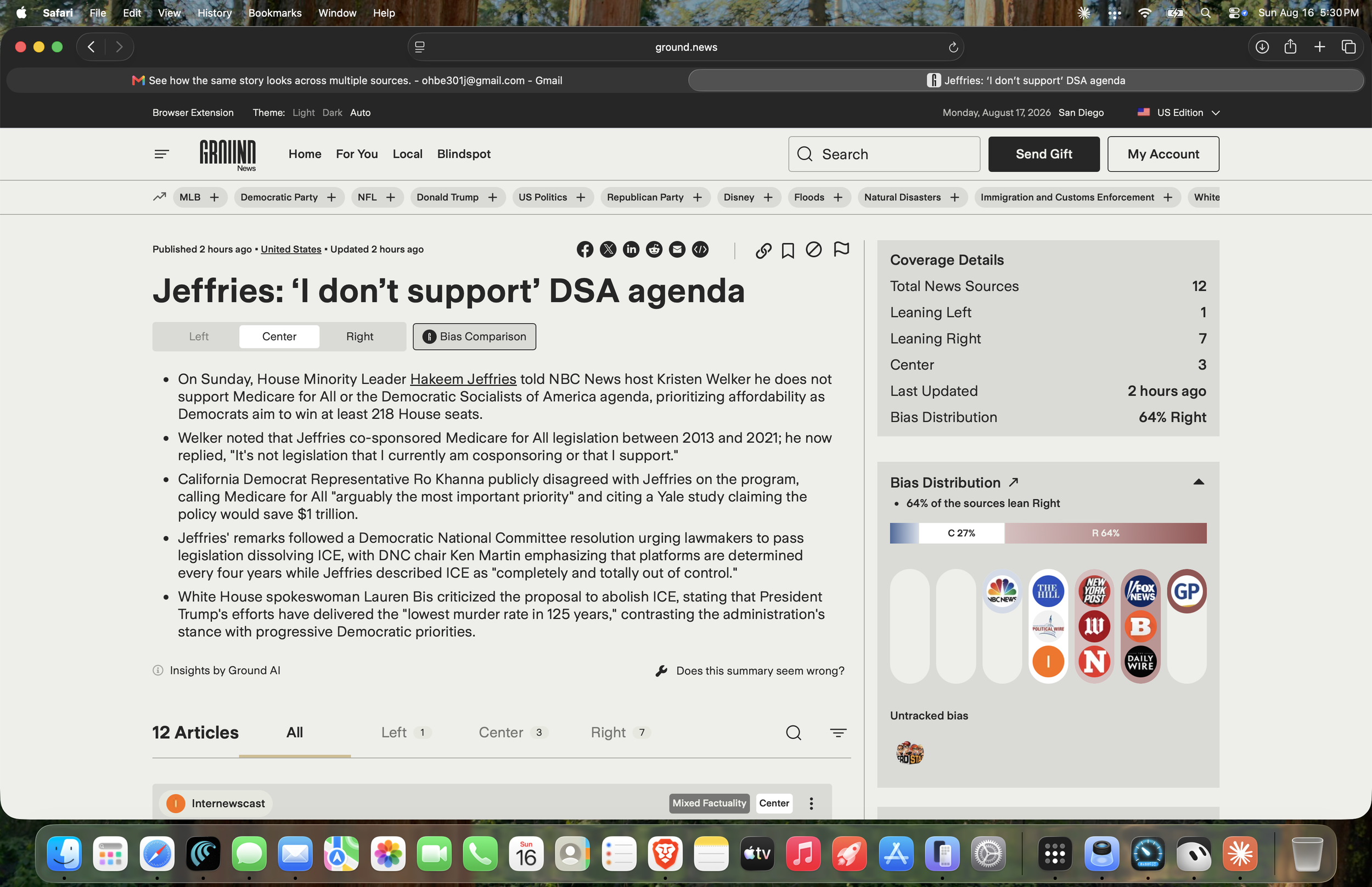Collapse the Bias Distribution panel
The image size is (1372, 887).
coord(1199,482)
